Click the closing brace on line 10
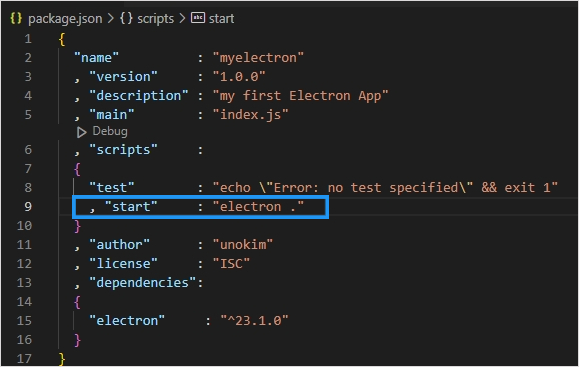This screenshot has width=579, height=367. (x=77, y=226)
